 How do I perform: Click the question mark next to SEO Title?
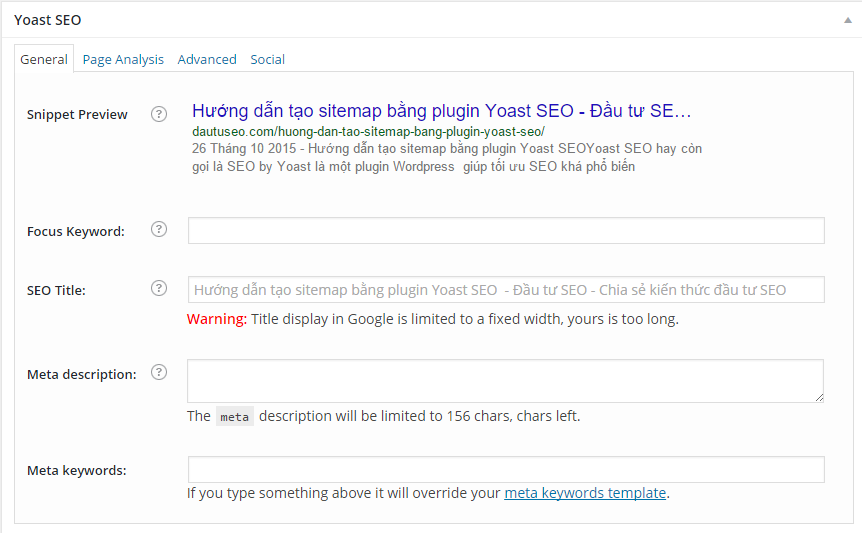pos(159,289)
